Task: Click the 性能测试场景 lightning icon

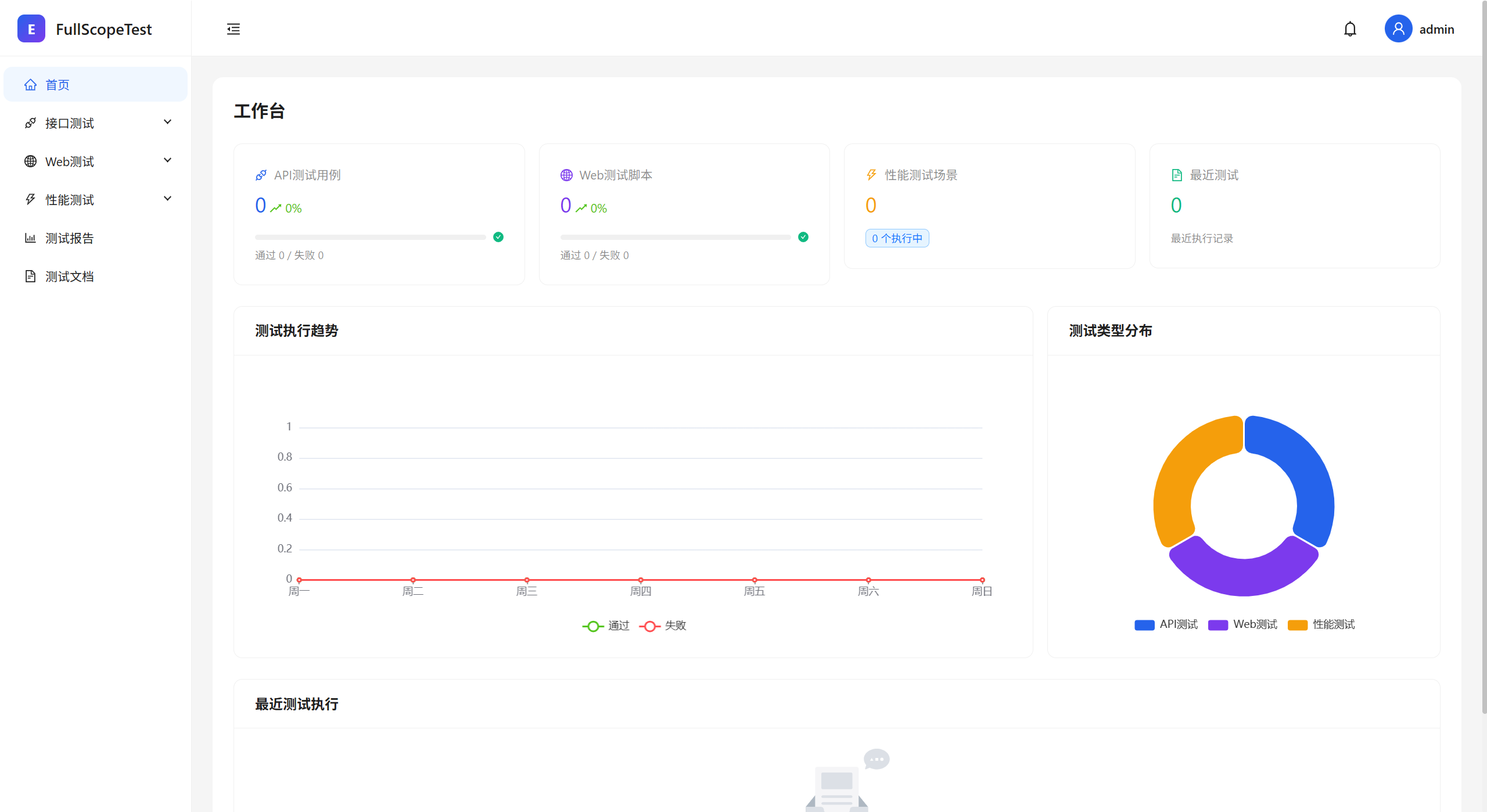Action: [x=871, y=175]
